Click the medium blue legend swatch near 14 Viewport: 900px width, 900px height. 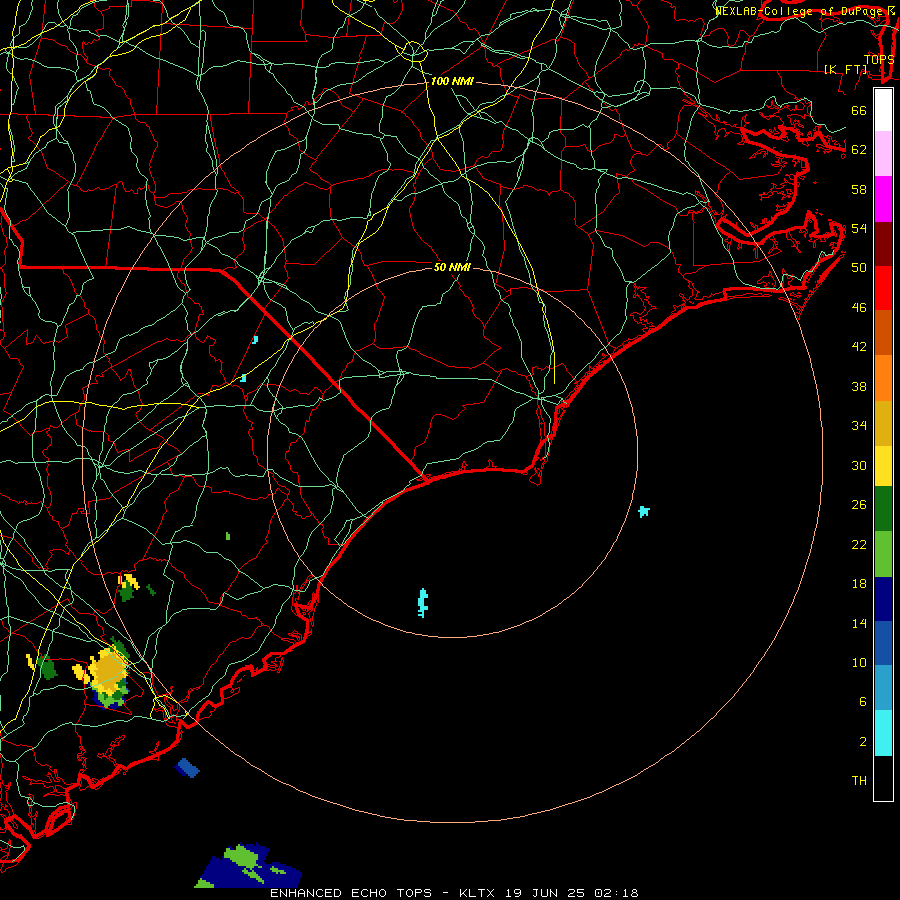883,643
